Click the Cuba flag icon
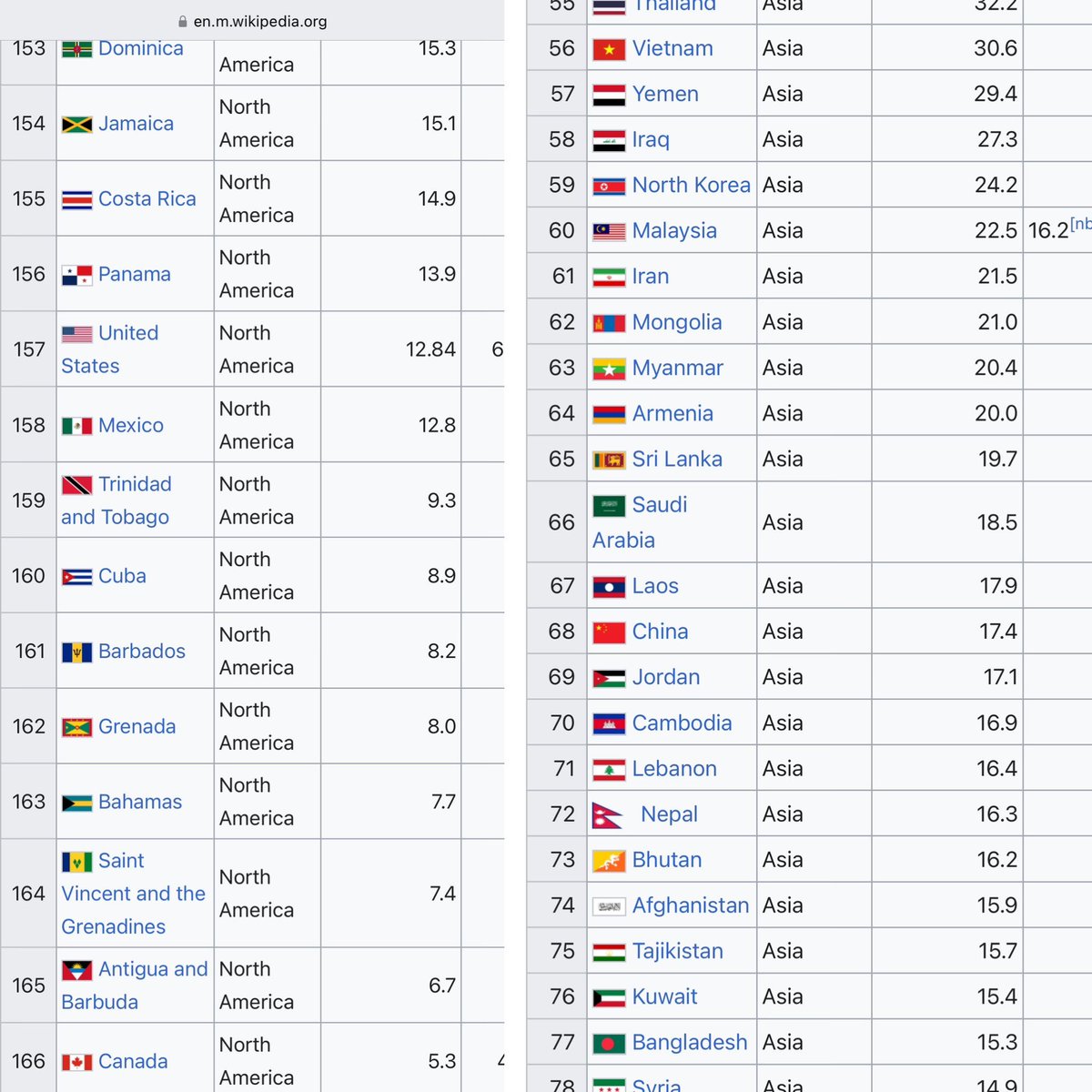 click(77, 575)
